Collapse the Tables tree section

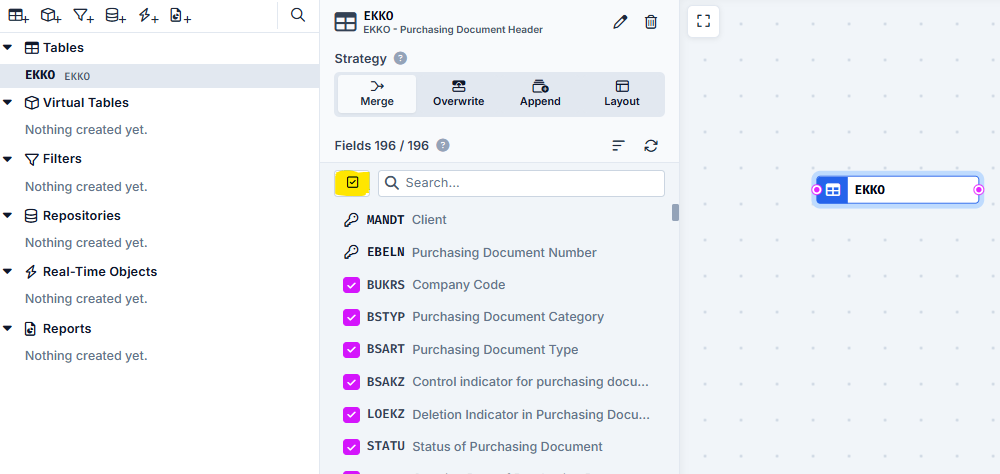(8, 47)
